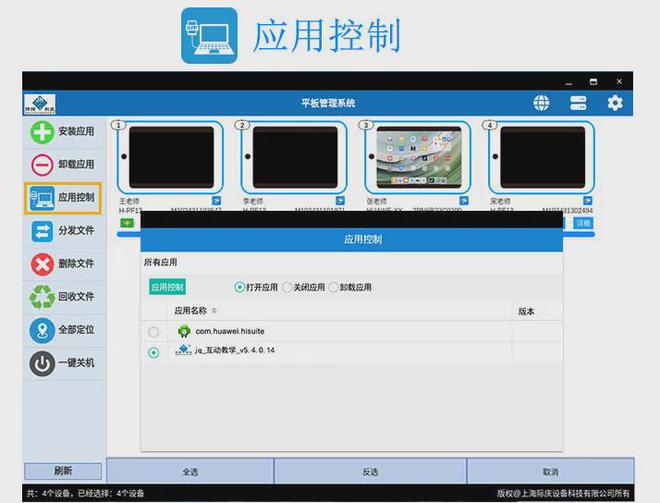Viewport: 660px width, 503px height.
Task: Click the blue icon beside 王老师
Action: click(x=216, y=200)
